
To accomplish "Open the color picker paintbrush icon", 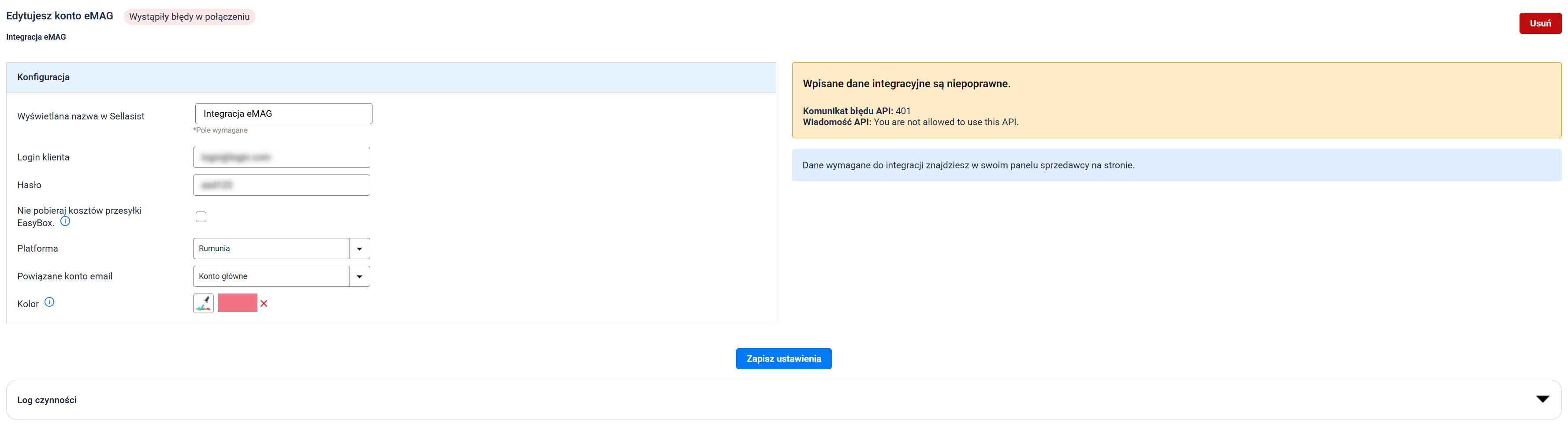I will coord(203,303).
